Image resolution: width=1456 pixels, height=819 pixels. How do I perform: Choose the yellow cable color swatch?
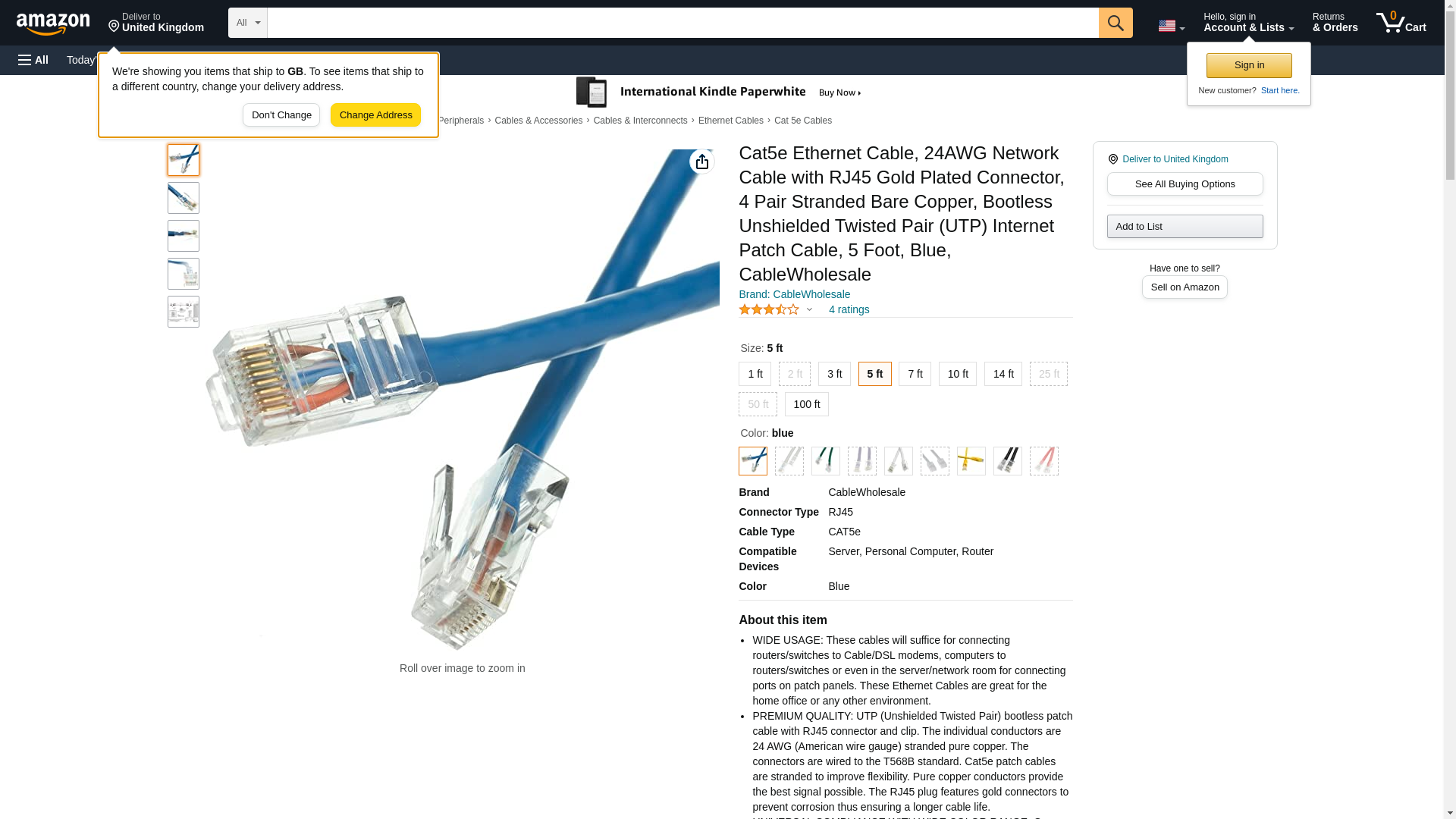click(x=971, y=461)
